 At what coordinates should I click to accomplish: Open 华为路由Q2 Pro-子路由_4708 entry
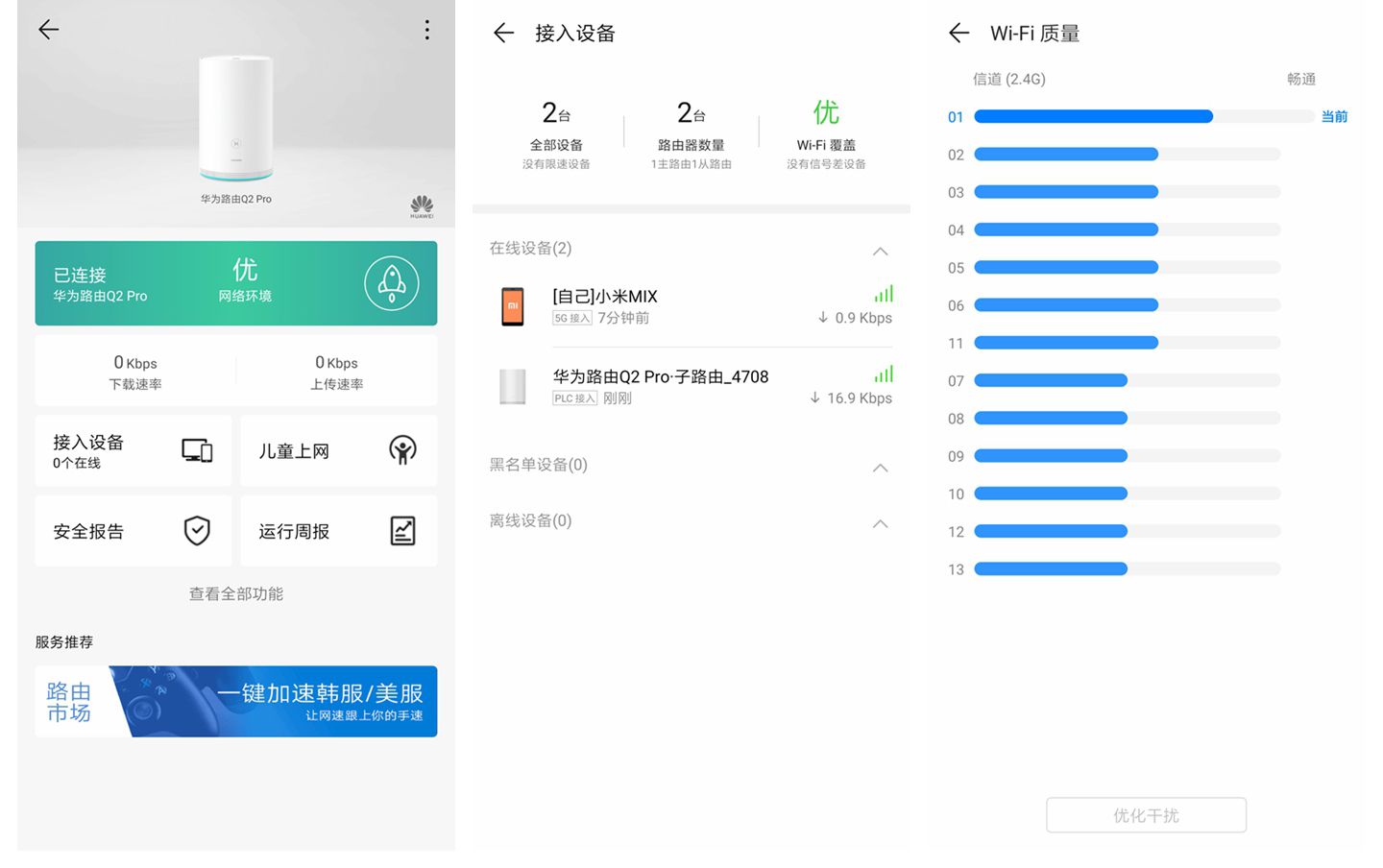click(691, 386)
